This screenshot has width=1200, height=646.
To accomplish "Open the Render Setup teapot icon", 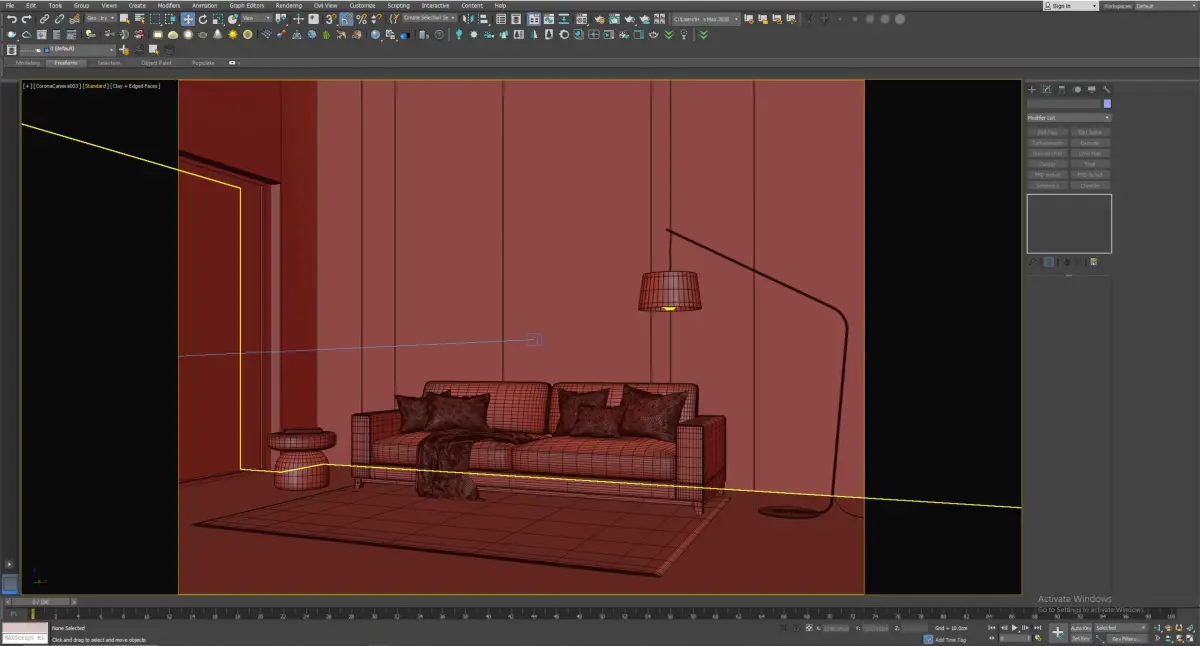I will coord(599,19).
